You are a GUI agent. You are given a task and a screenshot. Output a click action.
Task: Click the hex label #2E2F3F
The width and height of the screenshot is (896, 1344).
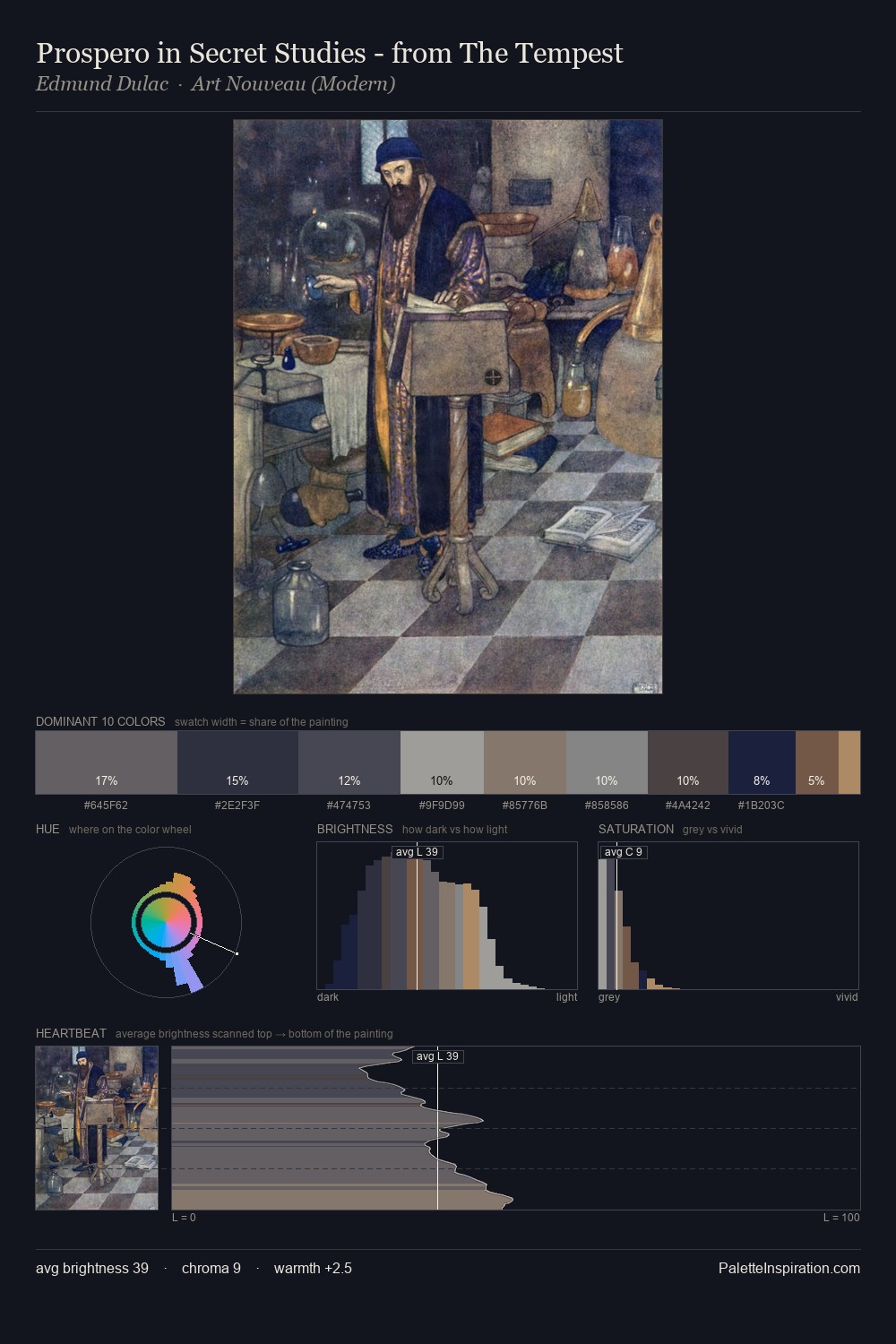tap(237, 806)
